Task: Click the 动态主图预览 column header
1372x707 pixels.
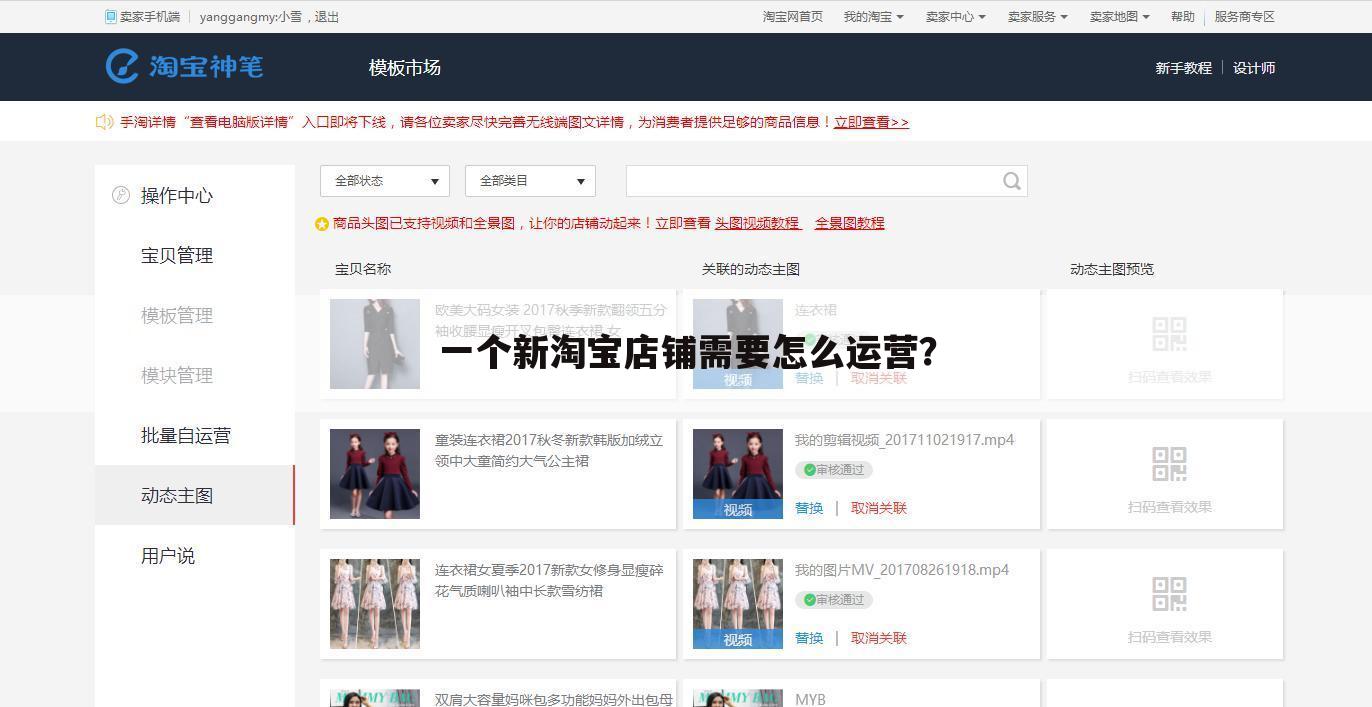Action: coord(1112,269)
